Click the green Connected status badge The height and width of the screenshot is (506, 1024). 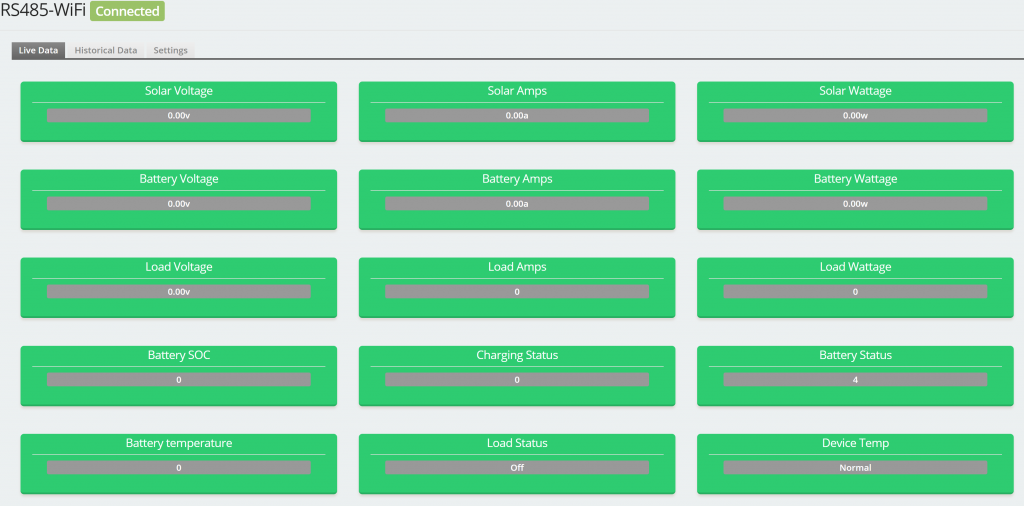click(127, 12)
